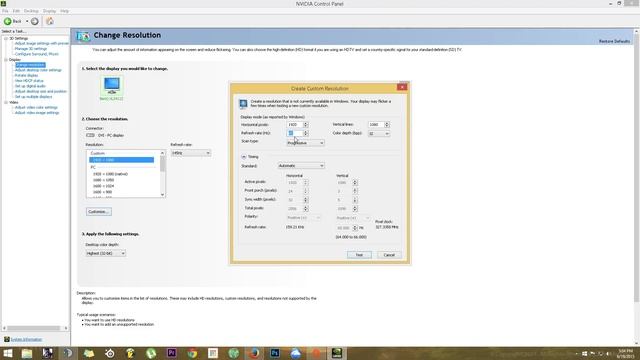Select 1920 x 1080 (native) resolution
Screen dimensions: 640x360
(x=110, y=174)
